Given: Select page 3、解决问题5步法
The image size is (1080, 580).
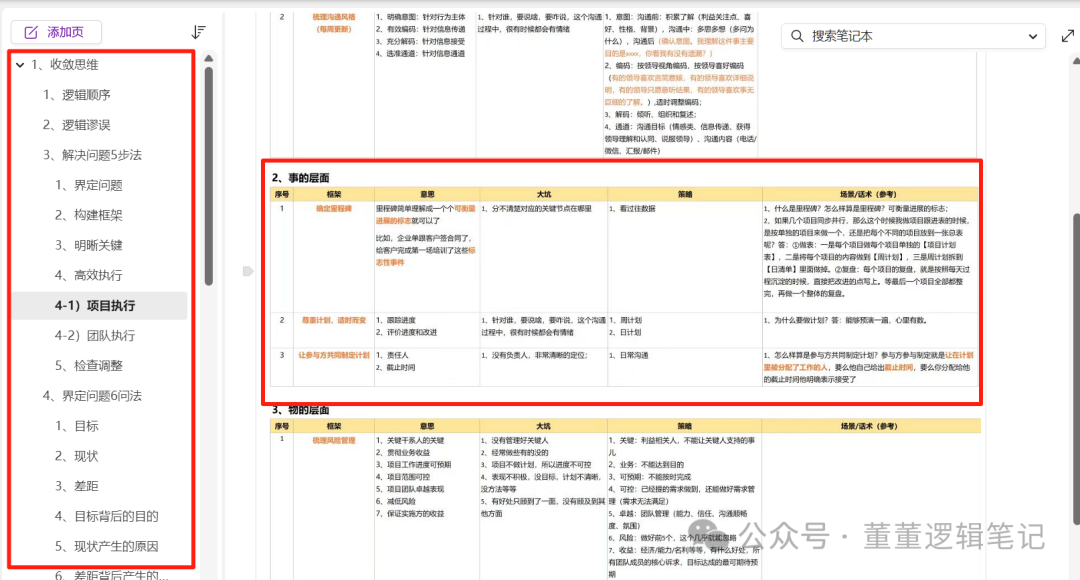Looking at the screenshot, I should [x=92, y=155].
